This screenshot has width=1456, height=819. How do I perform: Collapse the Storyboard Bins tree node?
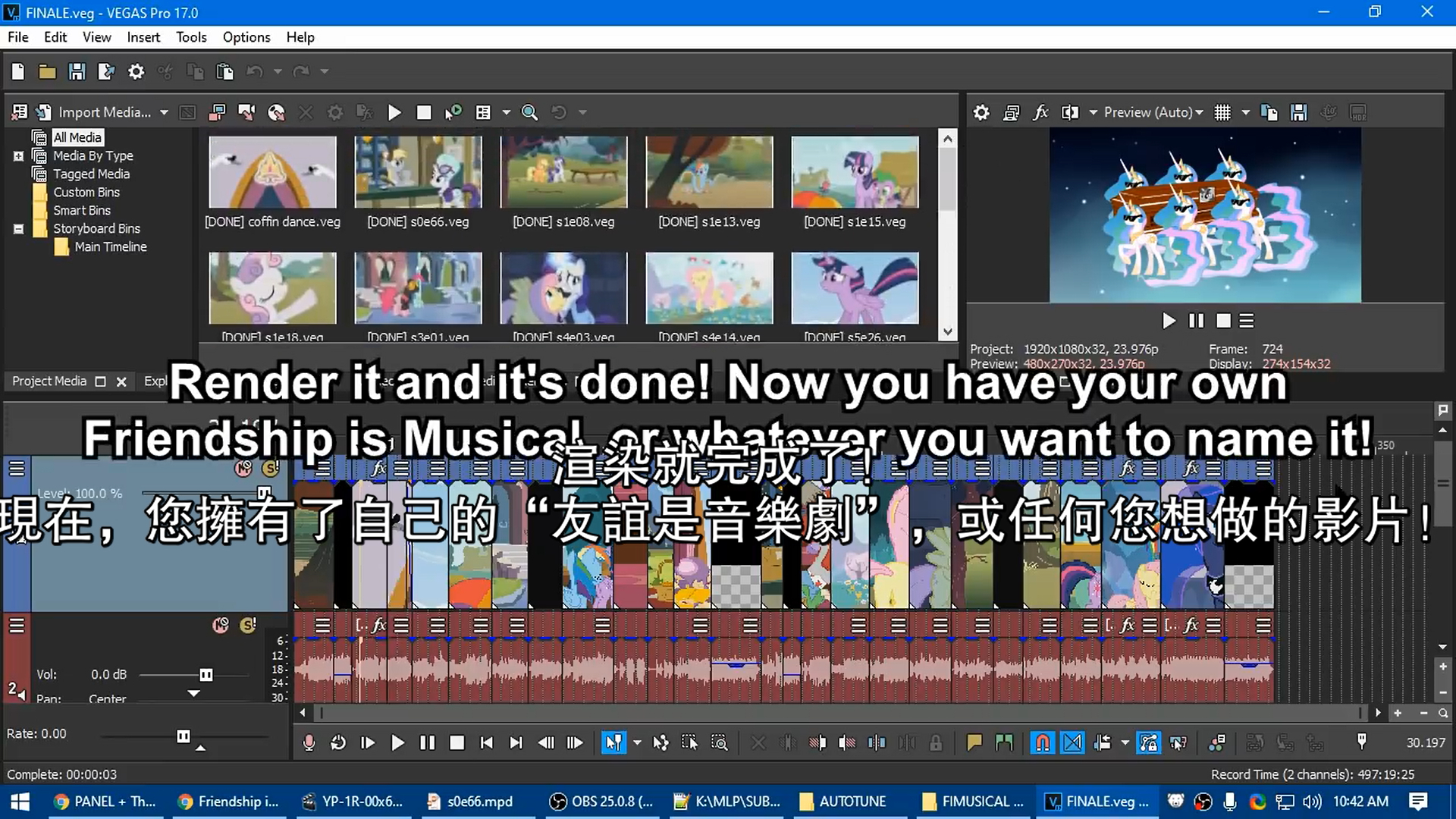(x=18, y=229)
